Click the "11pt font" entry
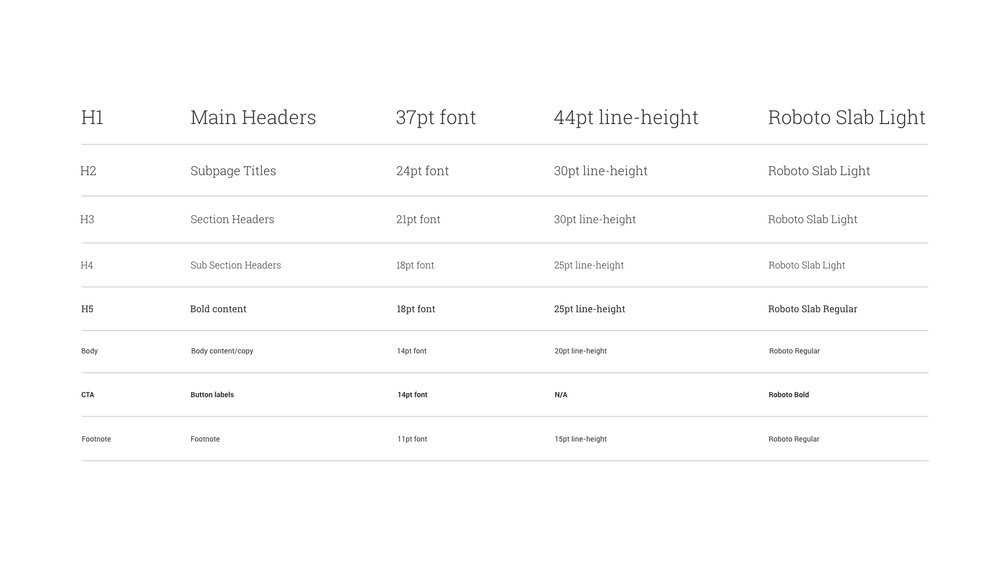The image size is (1000, 563). 412,439
